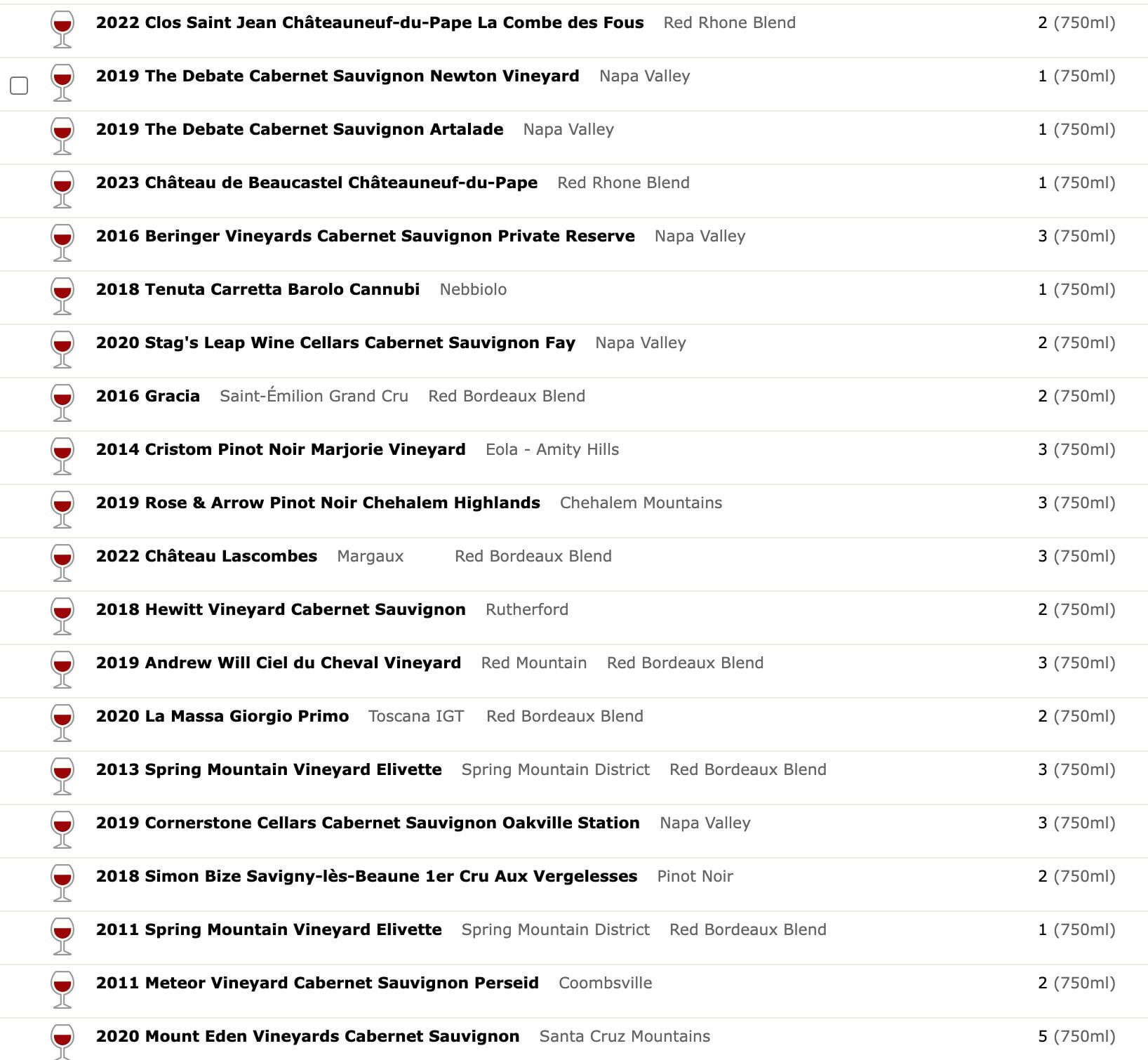This screenshot has width=1148, height=1060.
Task: Open 2018 Hewitt Vineyard Cabernet Sauvignon
Action: (281, 609)
